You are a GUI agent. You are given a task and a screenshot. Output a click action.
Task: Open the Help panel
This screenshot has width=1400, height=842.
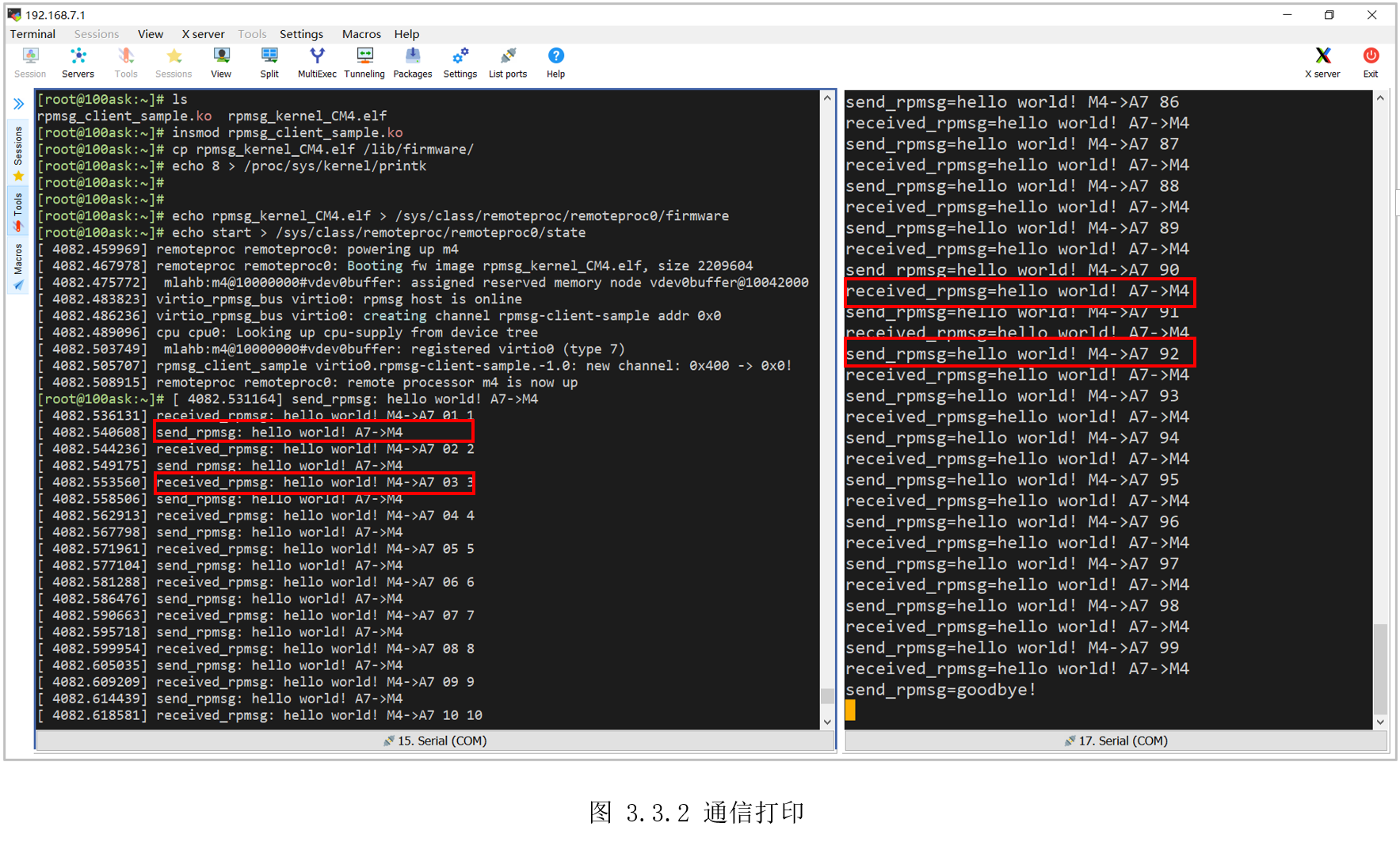pos(555,62)
